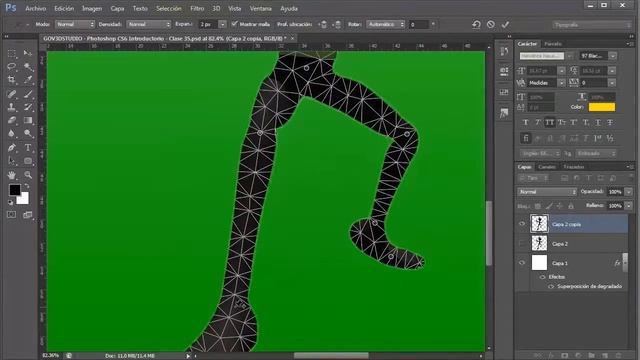640x360 pixels.
Task: Open the Relleno dropdown arrow
Action: click(629, 206)
